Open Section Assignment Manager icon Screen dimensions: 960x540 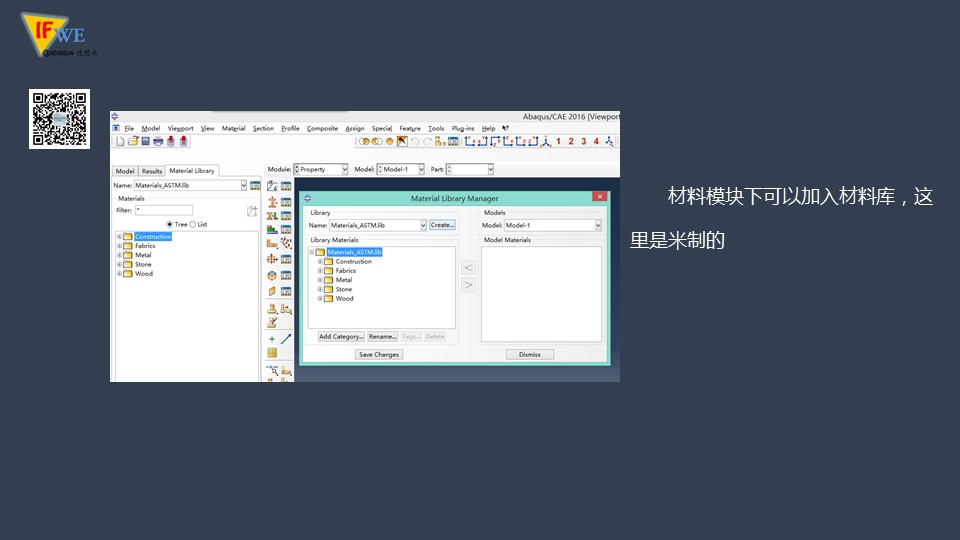pyautogui.click(x=286, y=216)
